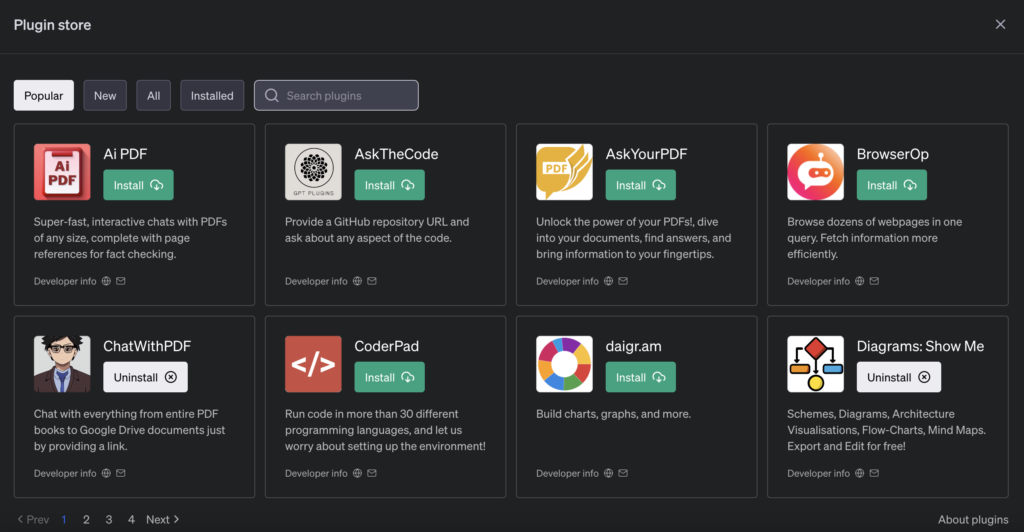Screen dimensions: 1024x532
Task: Click the BrowserOp robot icon
Action: [815, 172]
